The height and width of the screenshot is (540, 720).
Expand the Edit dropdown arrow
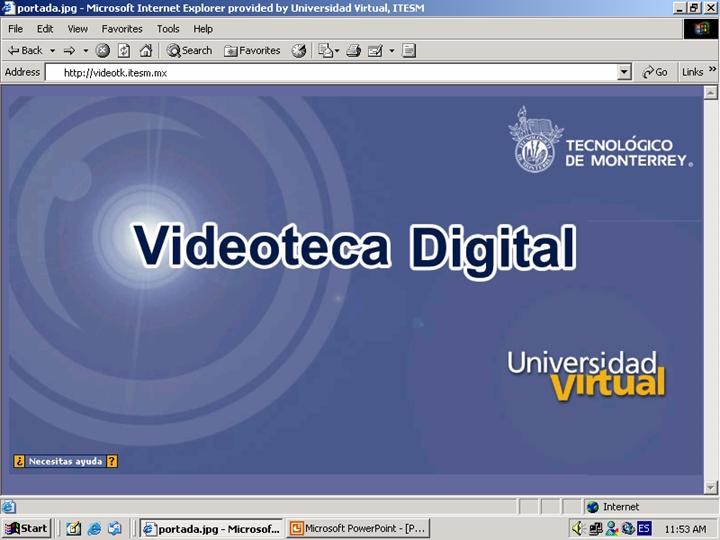click(x=392, y=51)
